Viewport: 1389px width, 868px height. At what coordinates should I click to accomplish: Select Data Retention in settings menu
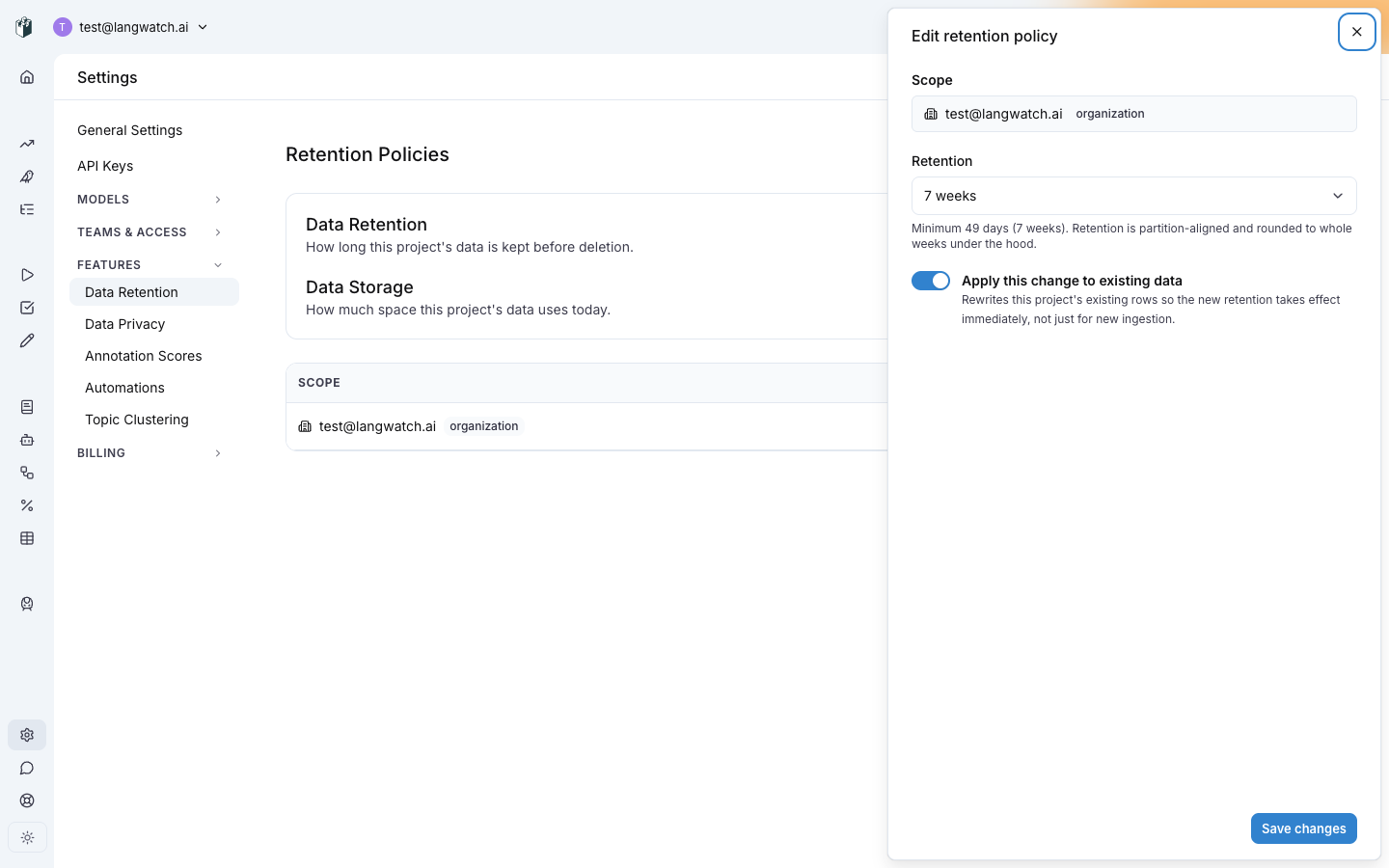154,292
